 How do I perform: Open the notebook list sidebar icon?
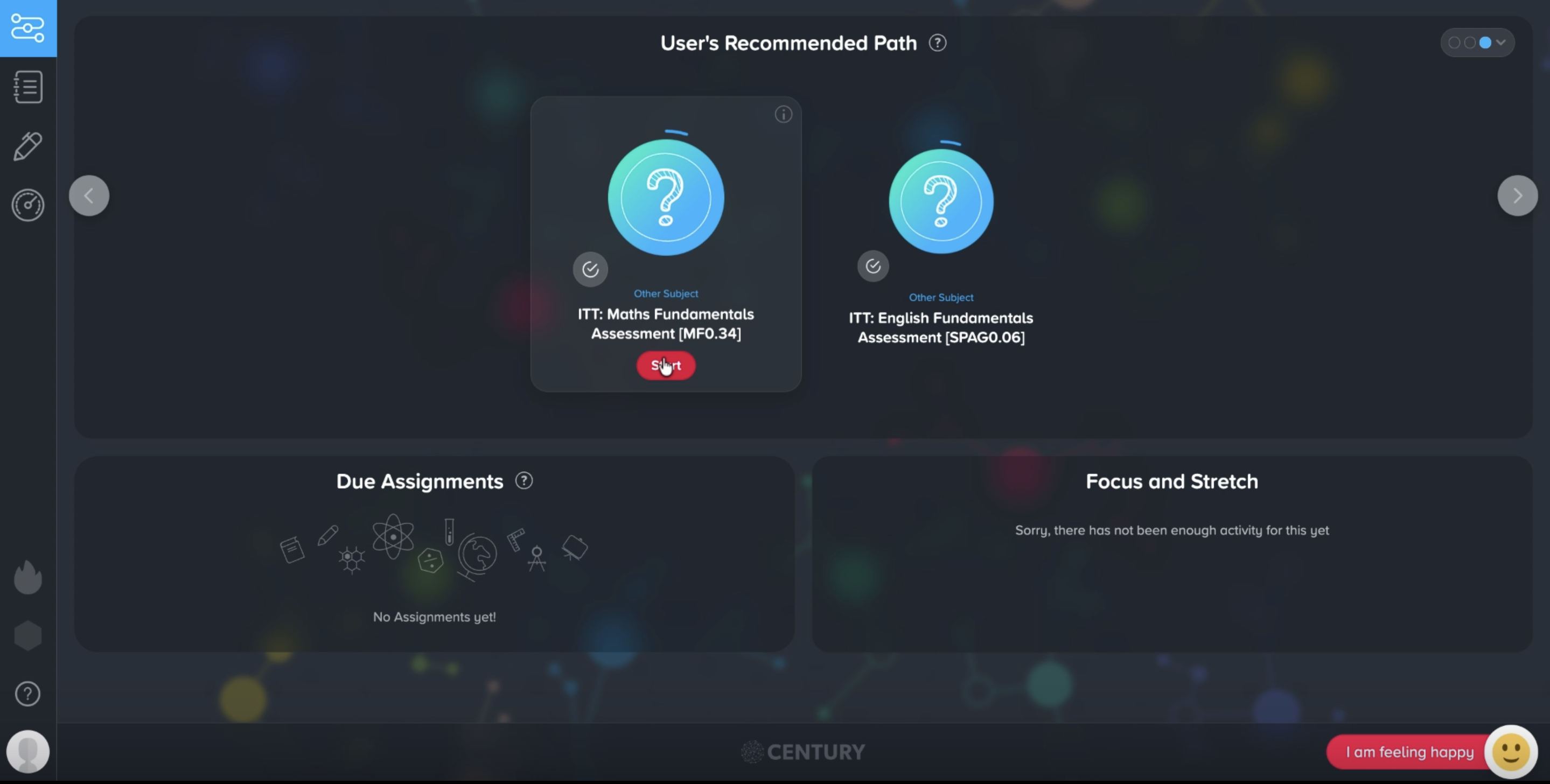point(27,87)
